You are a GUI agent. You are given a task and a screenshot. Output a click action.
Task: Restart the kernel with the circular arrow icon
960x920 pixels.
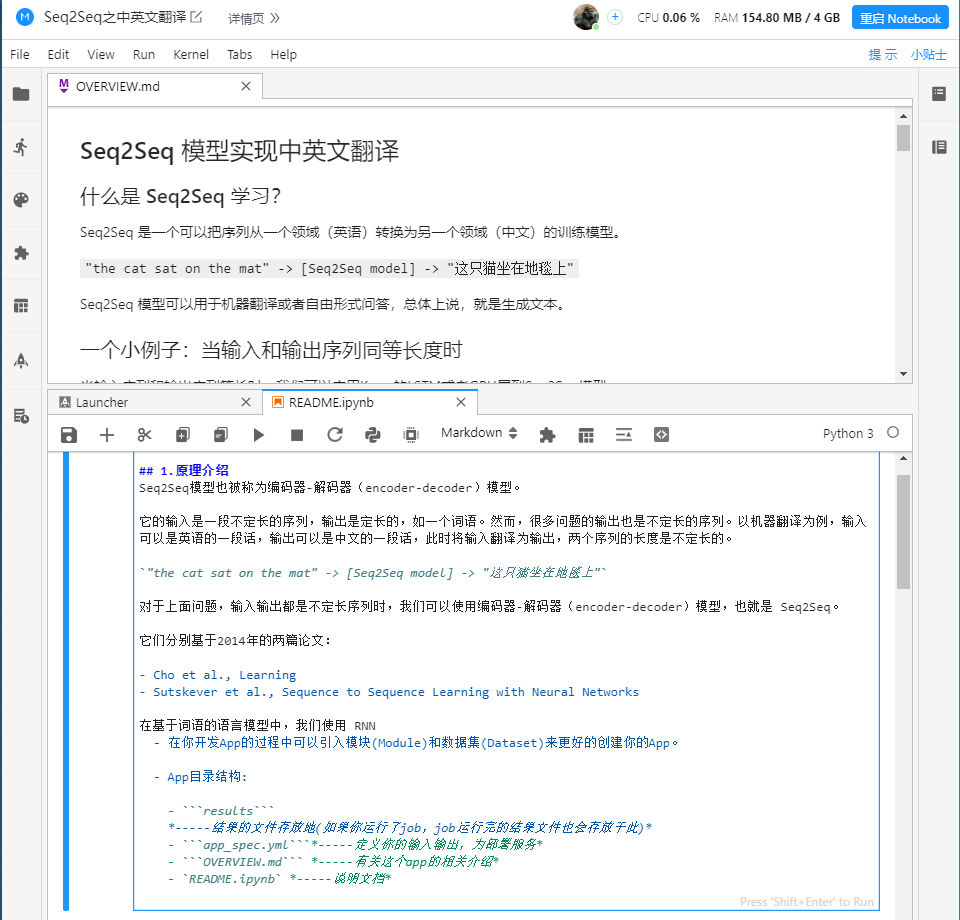[336, 434]
